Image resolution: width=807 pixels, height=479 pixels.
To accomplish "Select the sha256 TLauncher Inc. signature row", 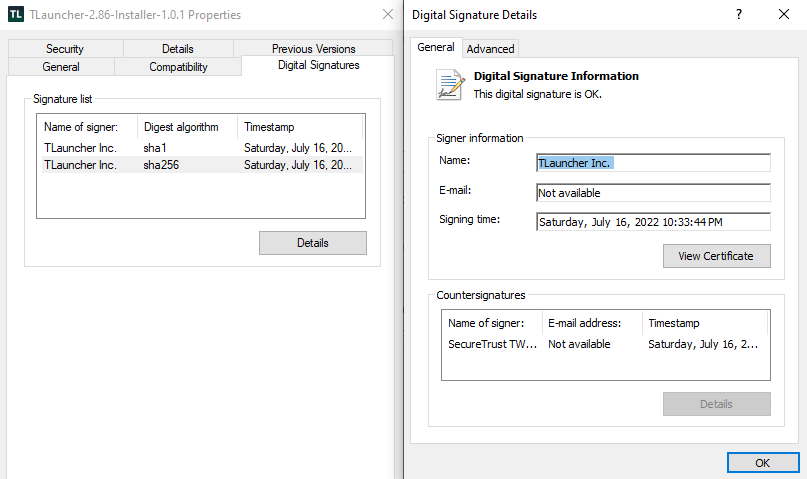I will [201, 165].
